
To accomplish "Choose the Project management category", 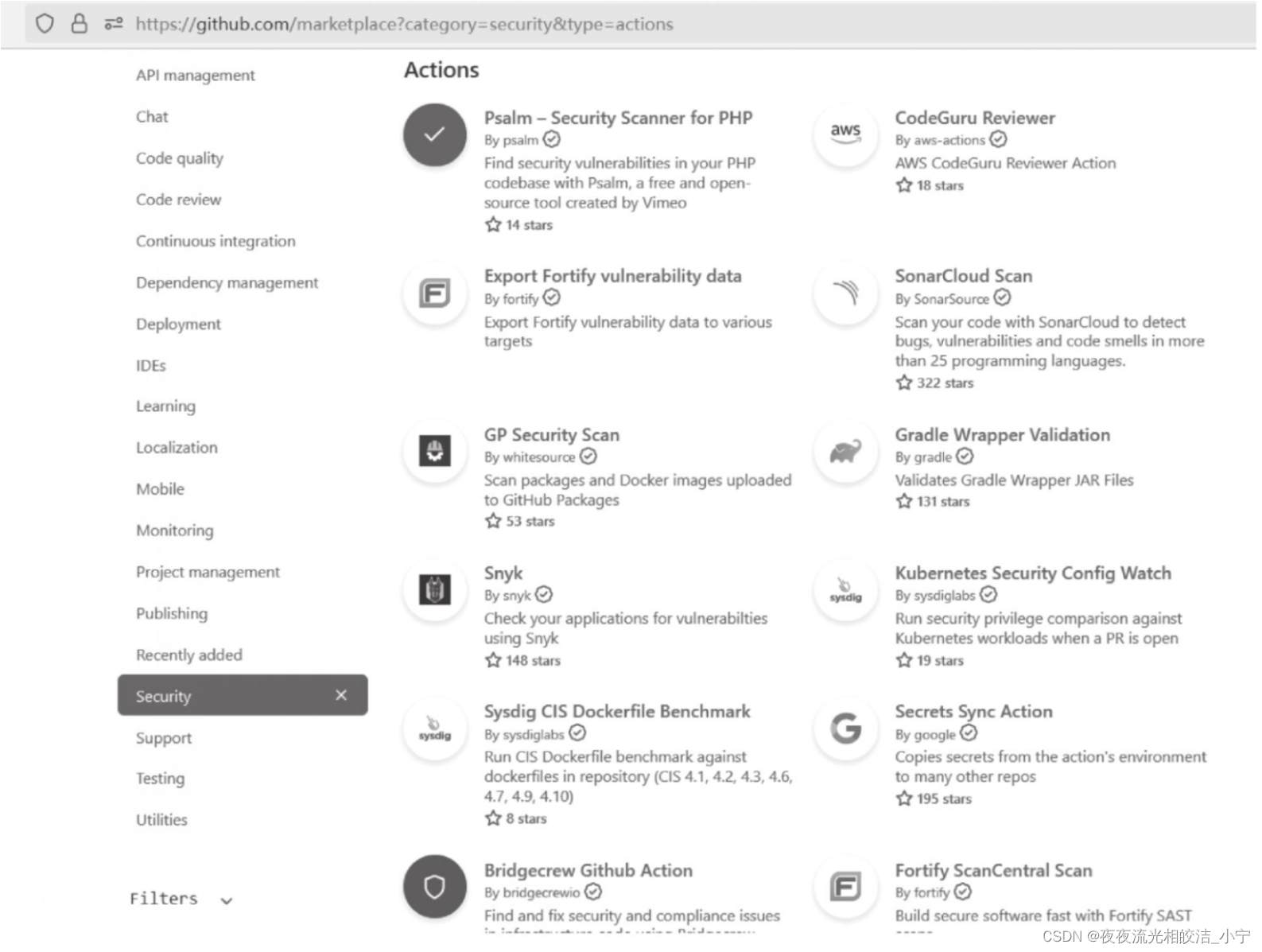I will point(208,572).
